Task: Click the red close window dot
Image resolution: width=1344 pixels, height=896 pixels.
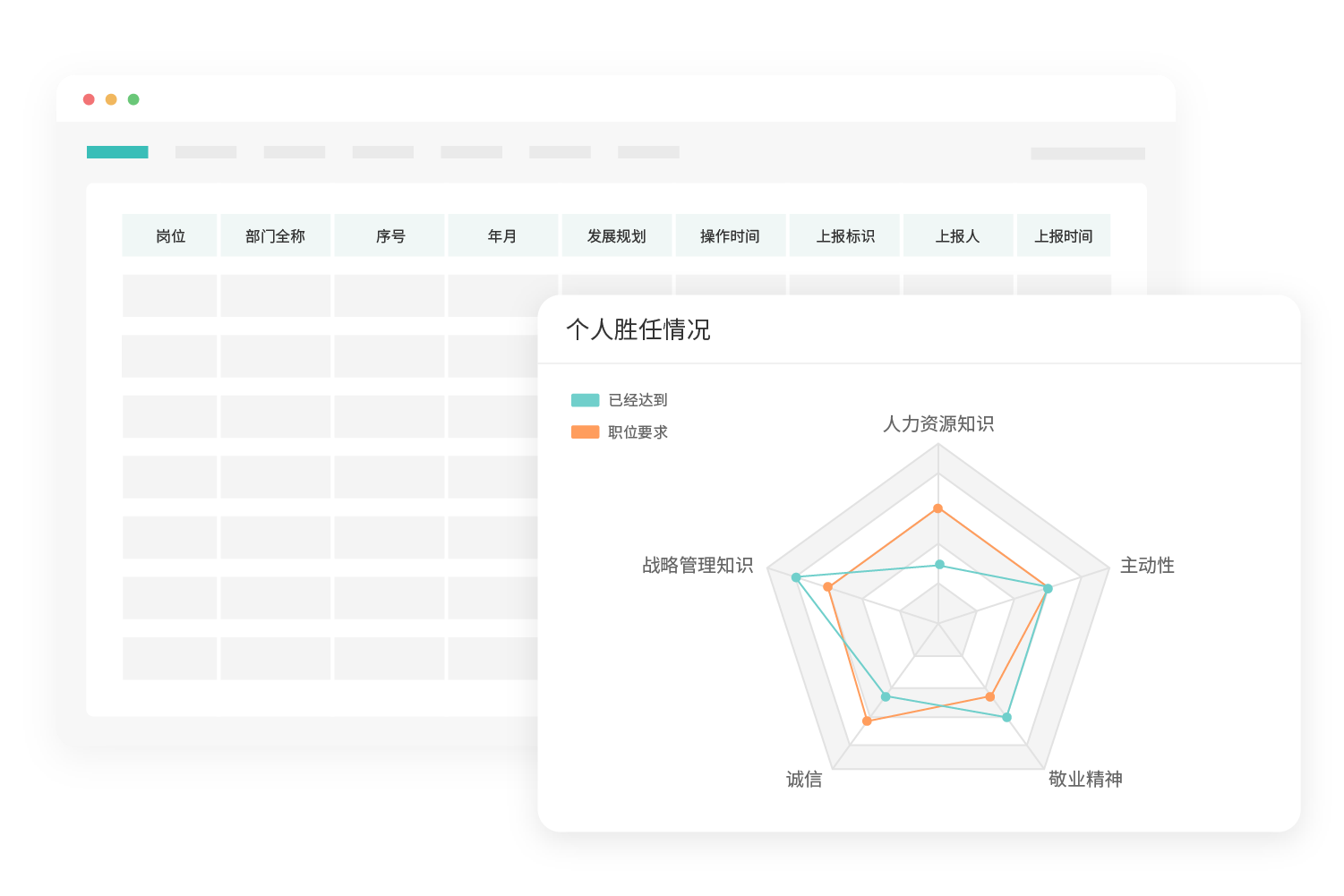Action: tap(89, 99)
